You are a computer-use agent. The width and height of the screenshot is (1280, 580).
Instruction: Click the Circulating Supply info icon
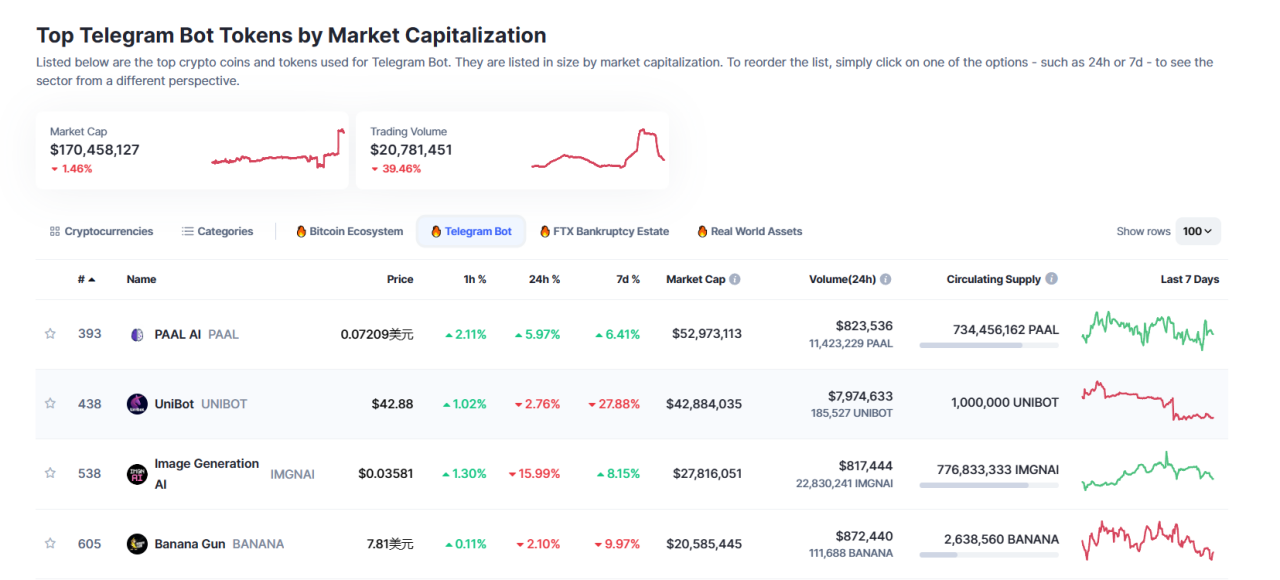click(1051, 280)
